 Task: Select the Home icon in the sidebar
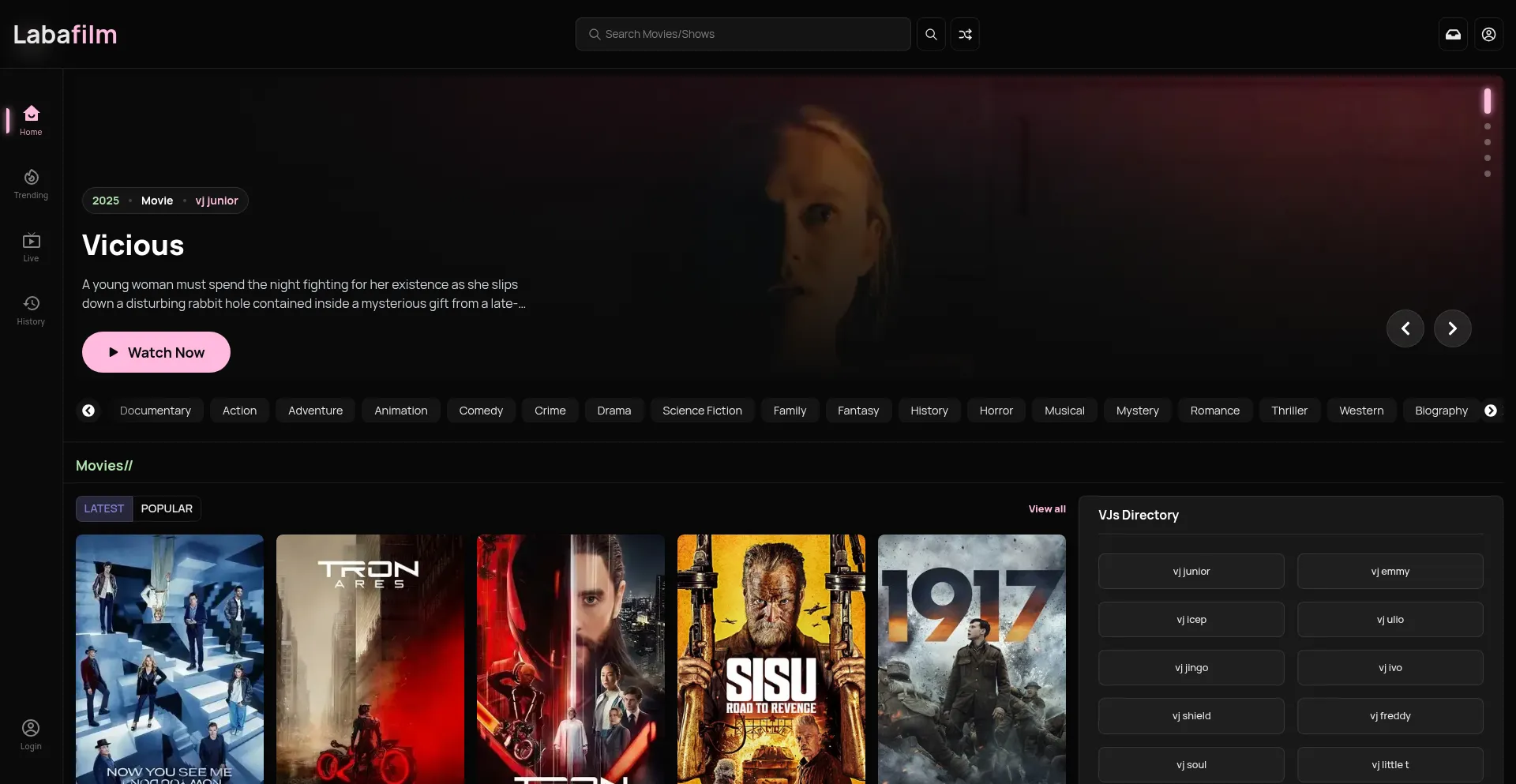[x=31, y=118]
